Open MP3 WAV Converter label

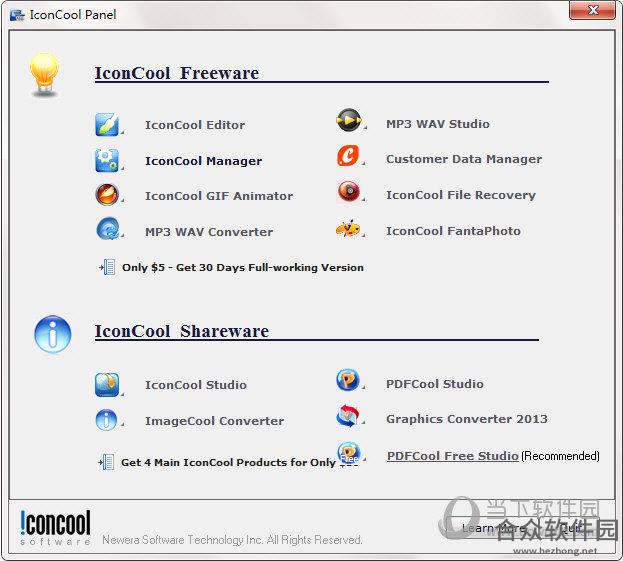coord(209,232)
